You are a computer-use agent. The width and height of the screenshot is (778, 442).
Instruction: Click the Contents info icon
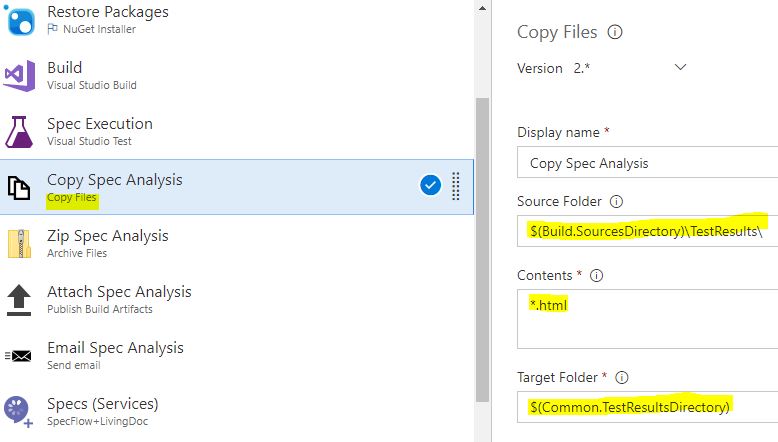tap(596, 275)
